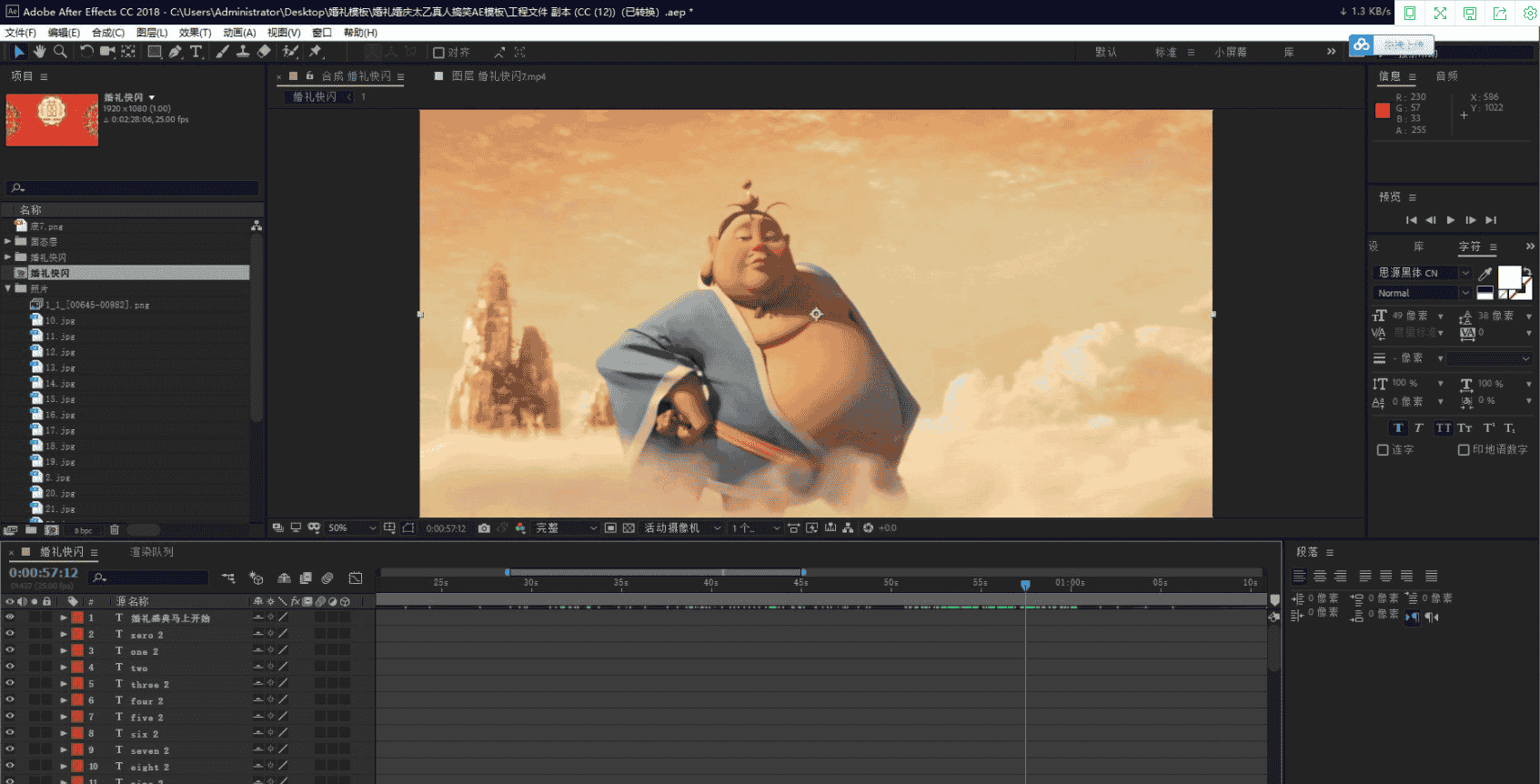Open the 文件(F) menu
Screen dimensions: 1540x784
[20, 33]
